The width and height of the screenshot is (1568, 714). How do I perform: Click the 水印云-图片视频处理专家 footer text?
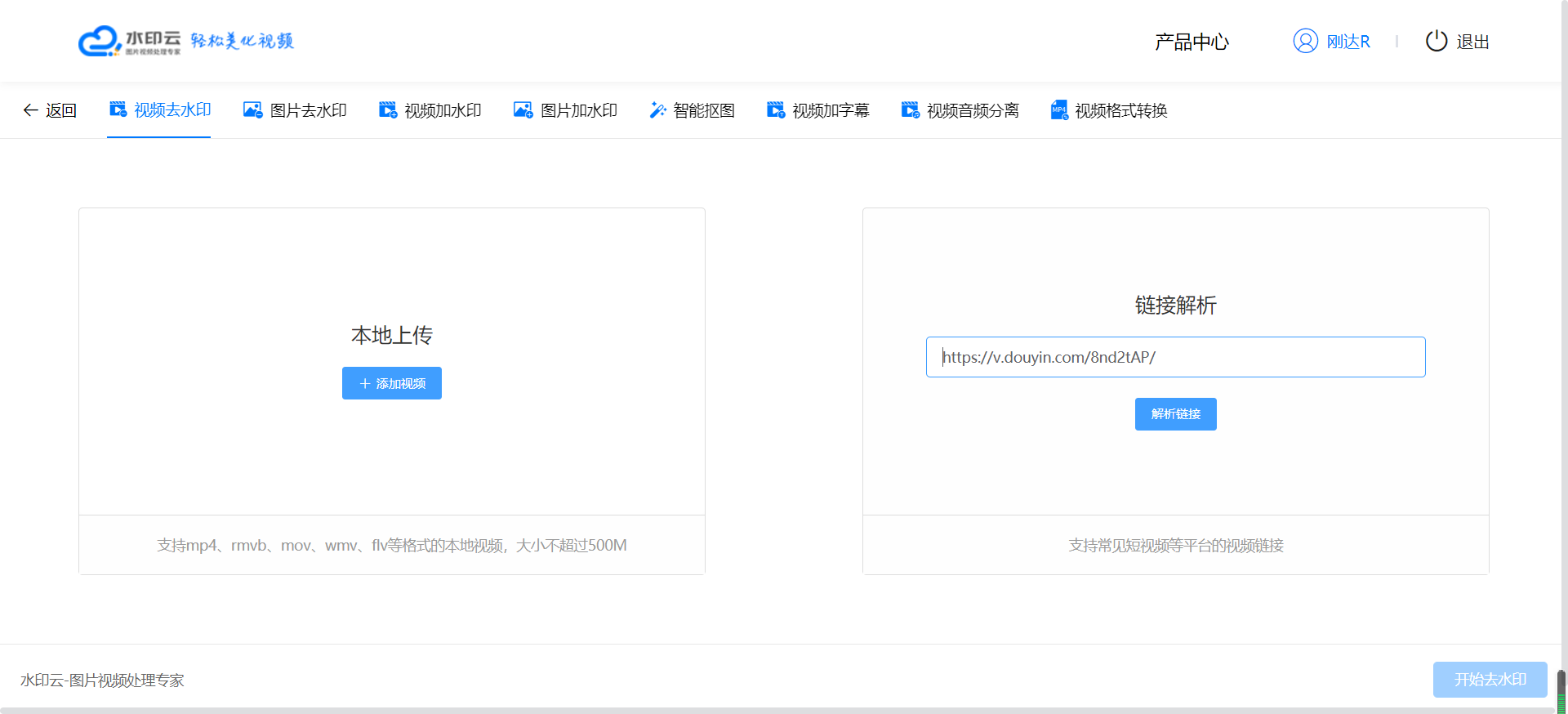102,681
